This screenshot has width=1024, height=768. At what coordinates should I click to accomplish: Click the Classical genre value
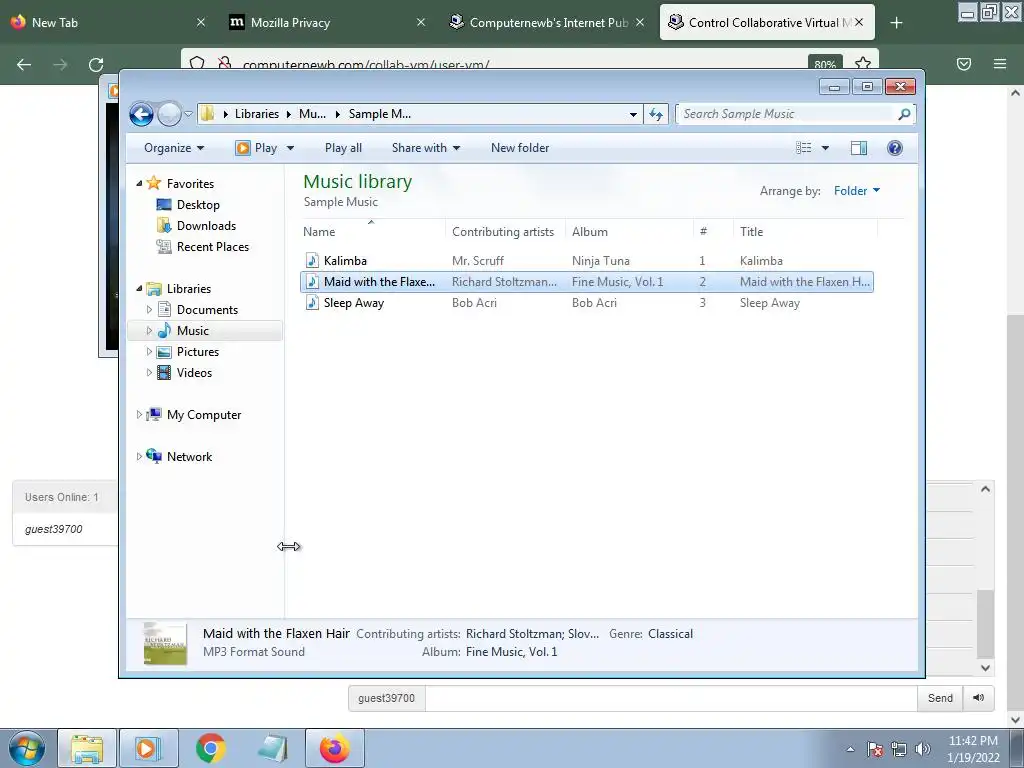coord(670,633)
